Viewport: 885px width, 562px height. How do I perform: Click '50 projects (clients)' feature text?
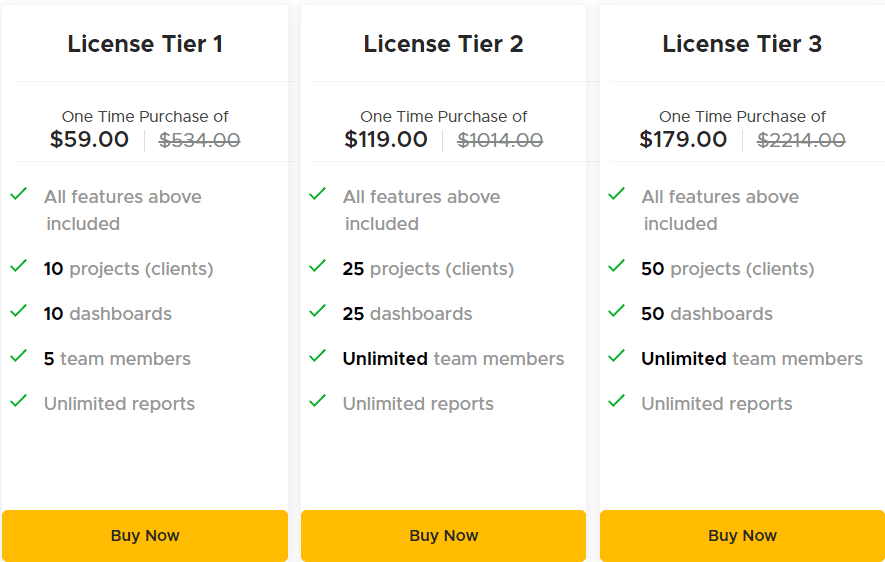click(728, 269)
